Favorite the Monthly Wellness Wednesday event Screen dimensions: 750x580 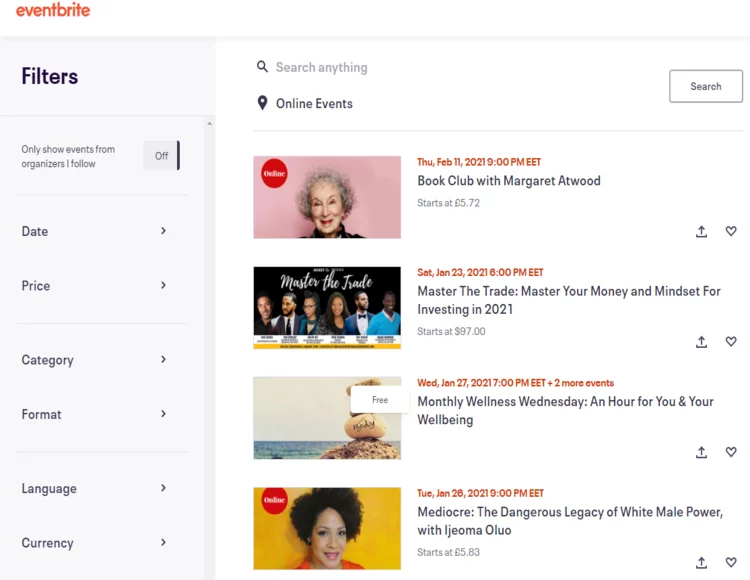pos(731,452)
